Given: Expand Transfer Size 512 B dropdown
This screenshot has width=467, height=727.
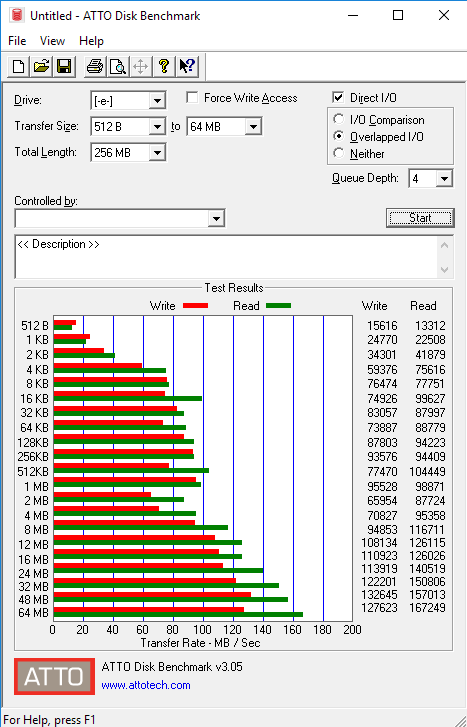Looking at the screenshot, I should (x=157, y=127).
